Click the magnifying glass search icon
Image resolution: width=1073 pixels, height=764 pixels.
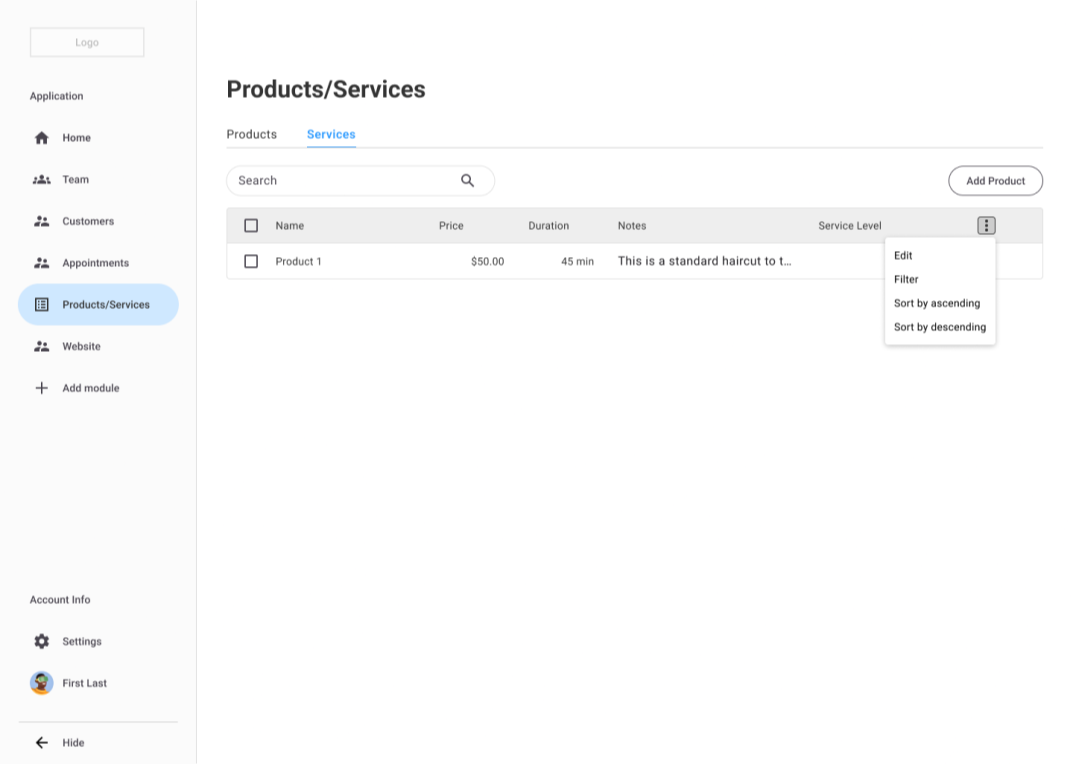coord(467,180)
